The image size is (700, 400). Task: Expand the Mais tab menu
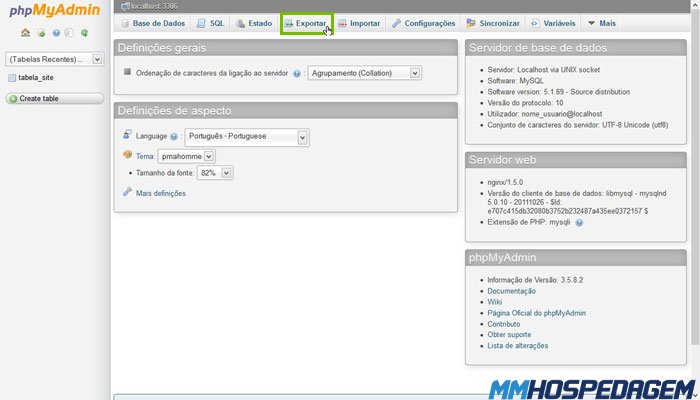(x=601, y=23)
